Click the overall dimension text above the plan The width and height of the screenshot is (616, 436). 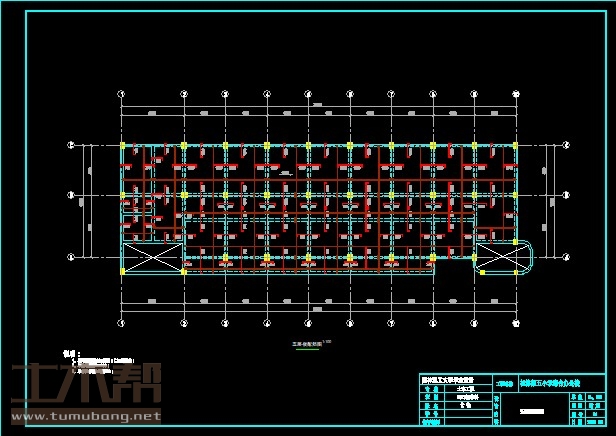coord(317,105)
